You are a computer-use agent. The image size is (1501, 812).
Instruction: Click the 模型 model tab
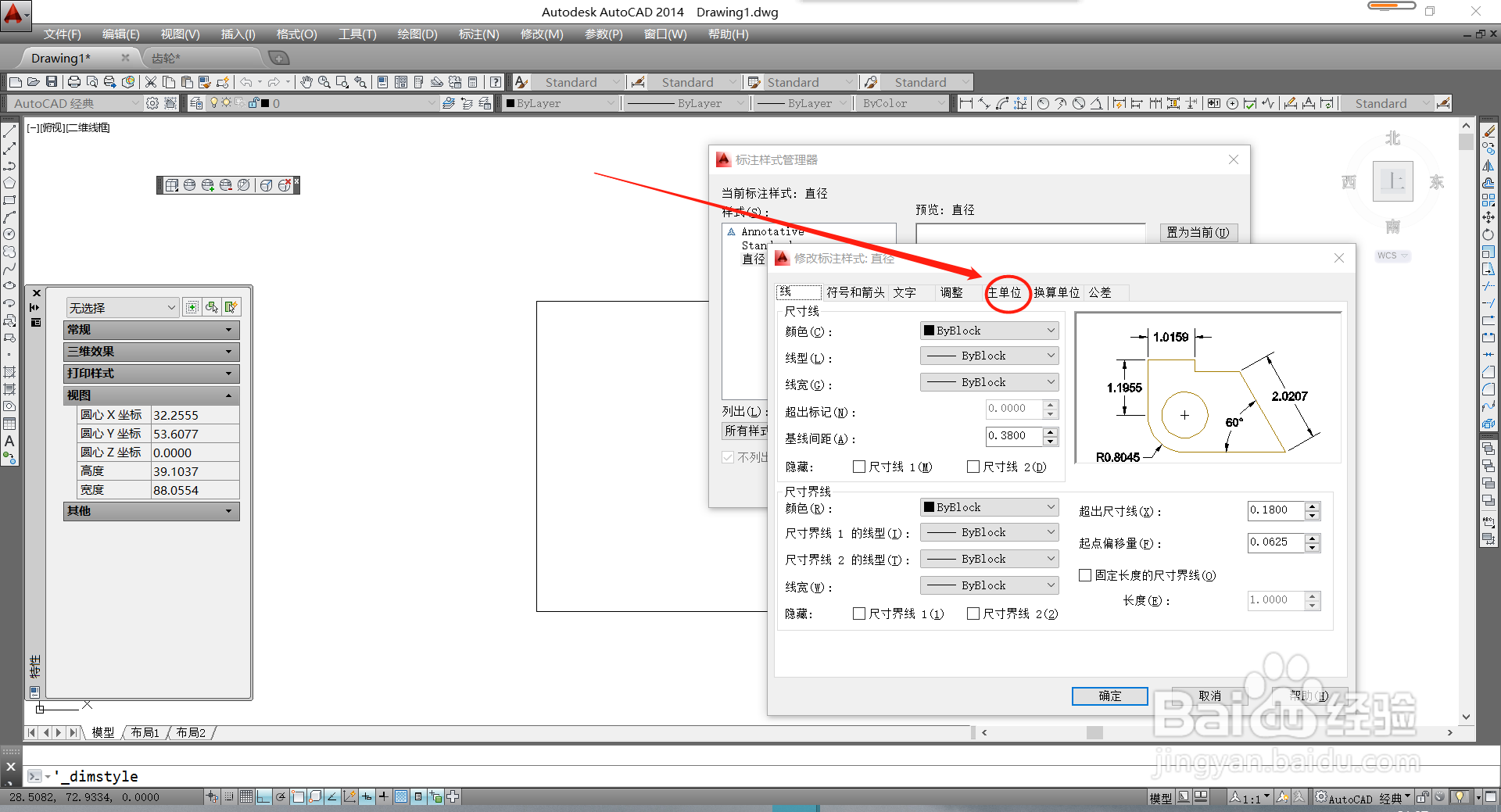[x=103, y=733]
